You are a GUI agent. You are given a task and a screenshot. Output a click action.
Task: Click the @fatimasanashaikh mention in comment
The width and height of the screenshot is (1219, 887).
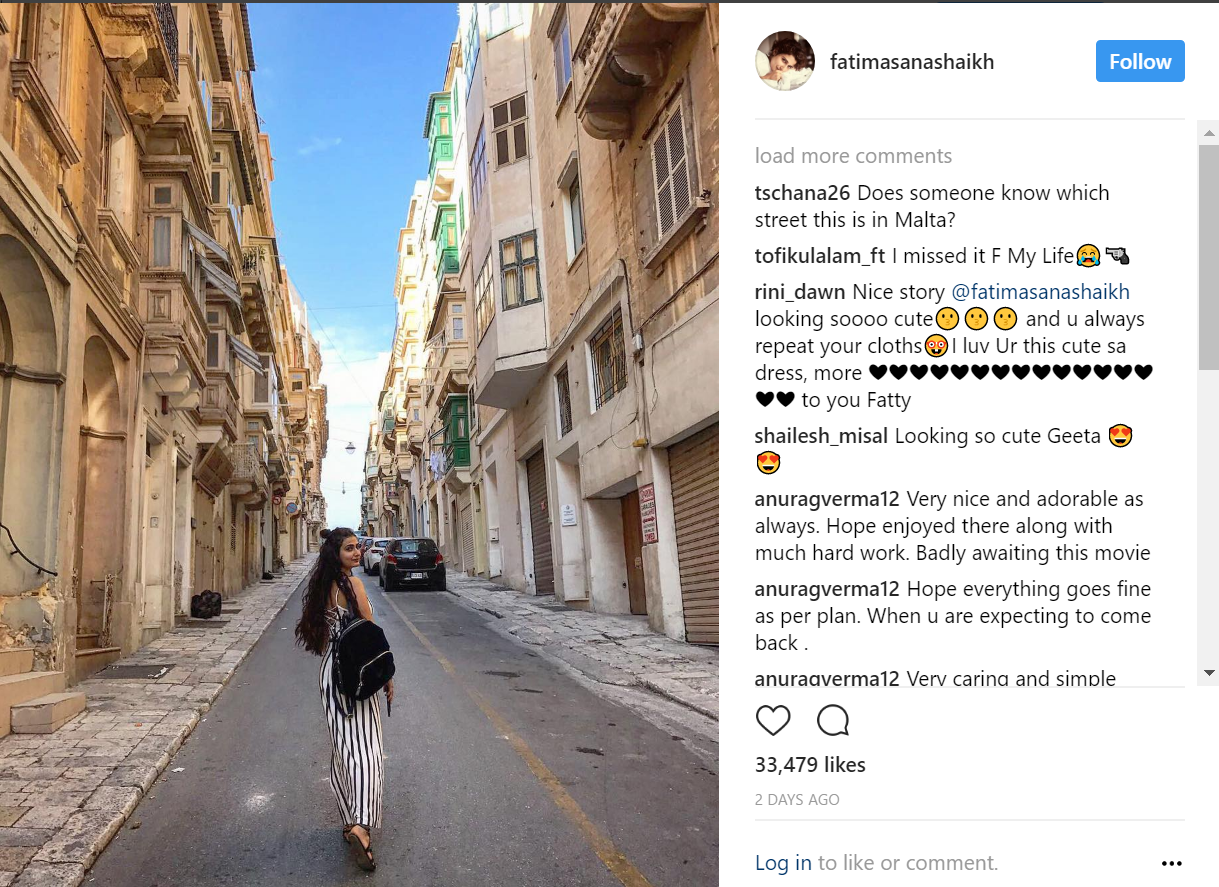[x=1040, y=292]
